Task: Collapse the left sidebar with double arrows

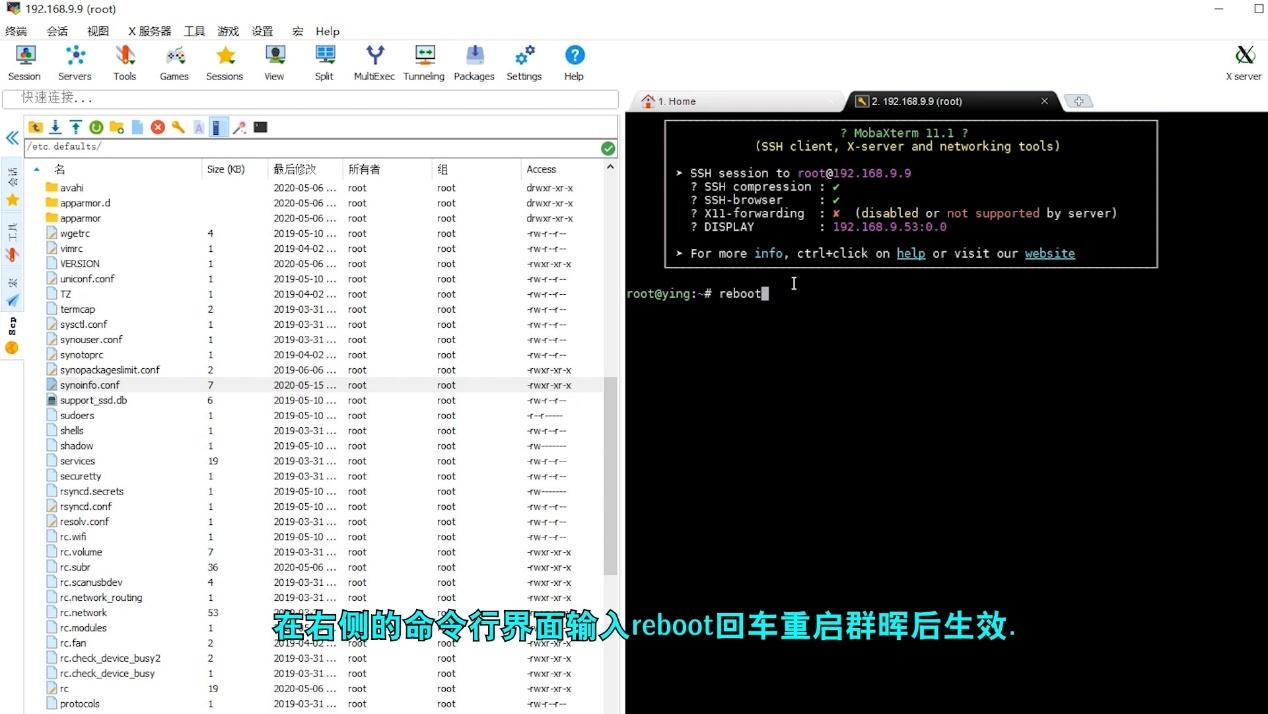Action: (x=11, y=138)
